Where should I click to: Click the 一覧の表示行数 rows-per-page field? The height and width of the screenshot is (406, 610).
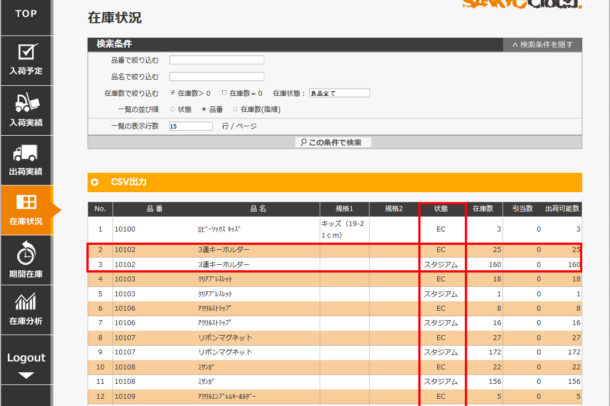pos(190,126)
